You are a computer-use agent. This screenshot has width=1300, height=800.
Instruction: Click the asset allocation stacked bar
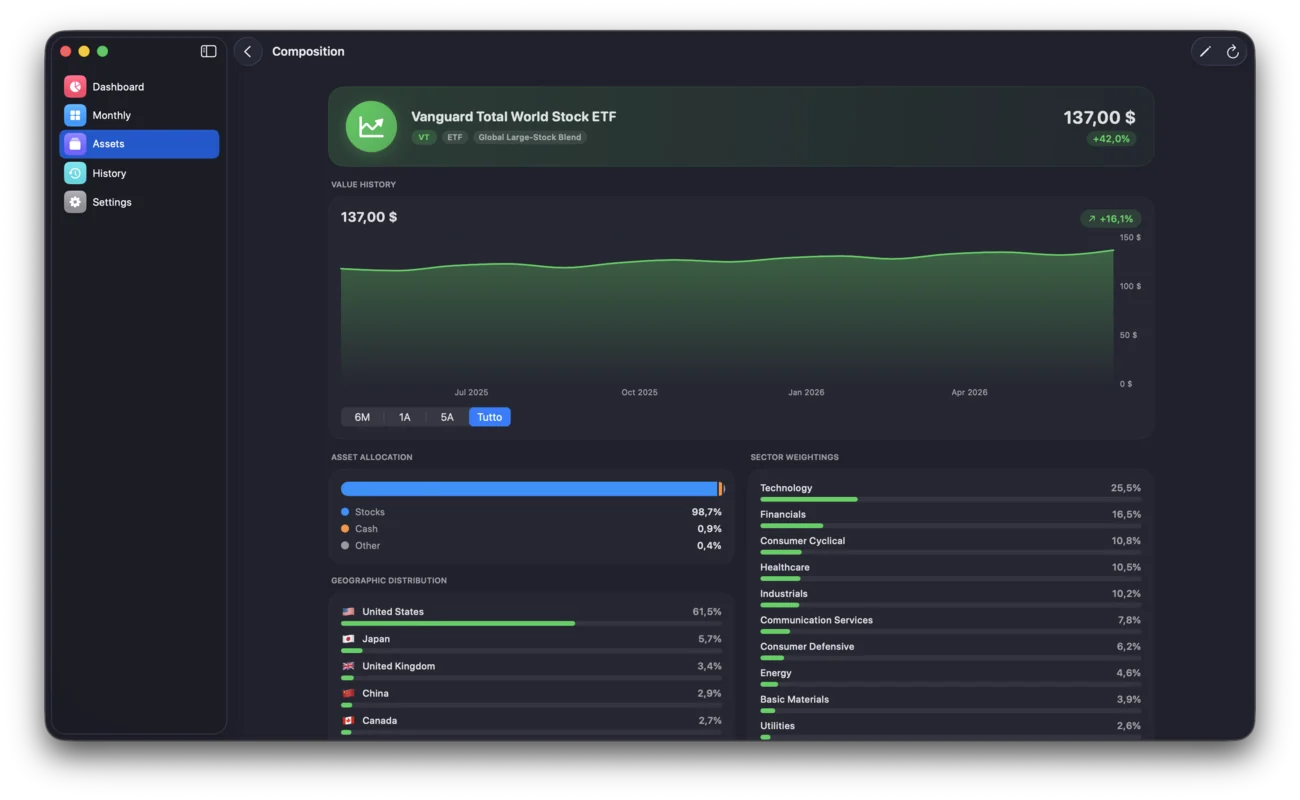[532, 489]
